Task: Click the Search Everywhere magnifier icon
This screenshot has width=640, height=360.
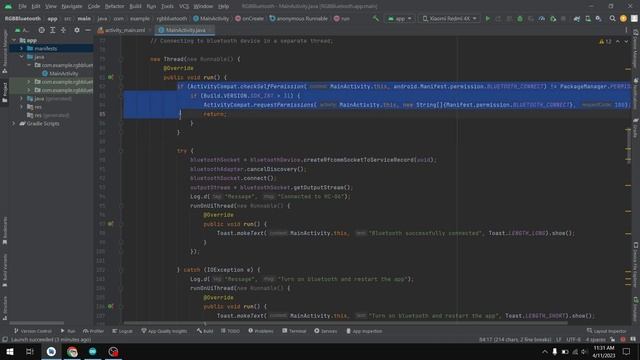Action: [x=612, y=18]
